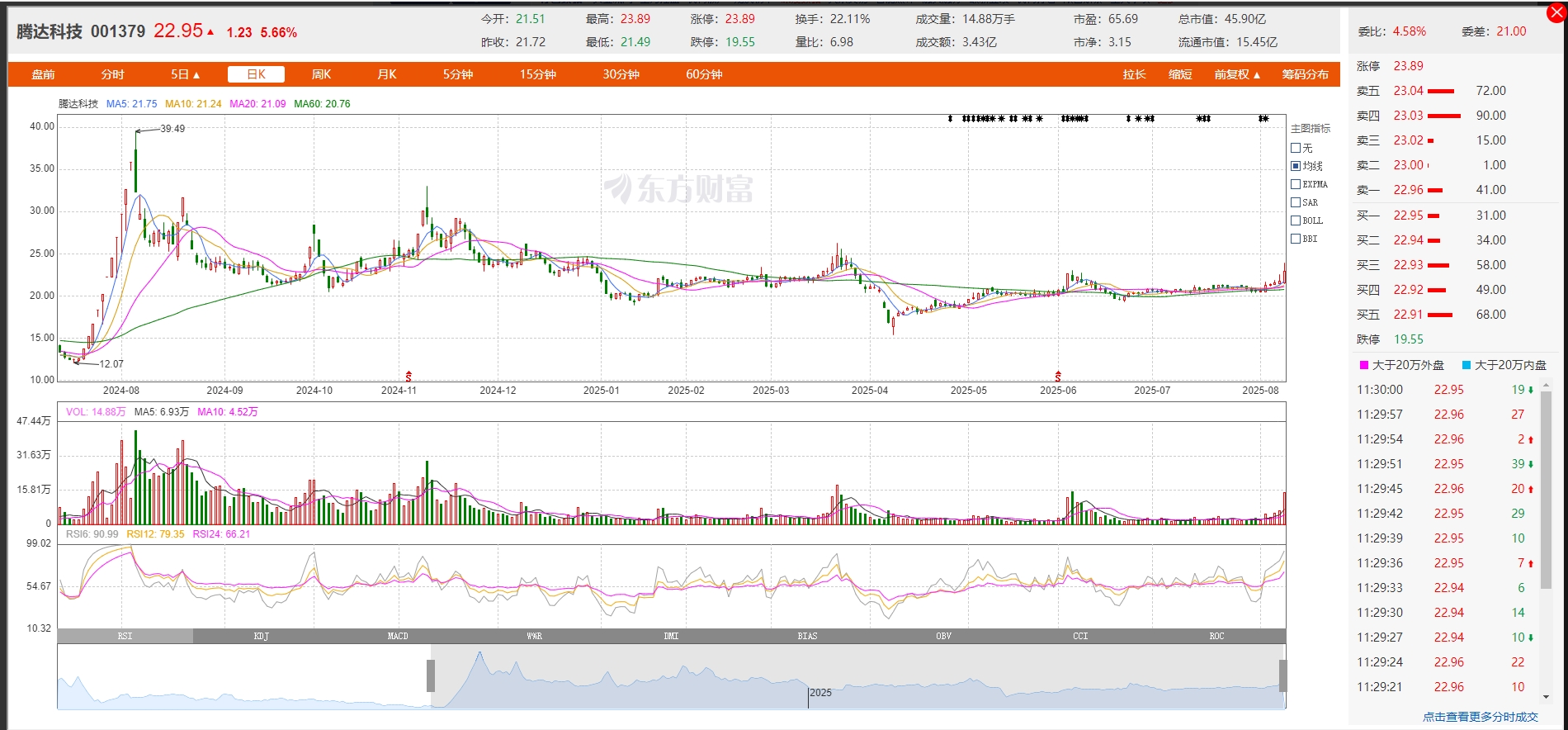Viewport: 1568px width, 730px height.
Task: Click 卖五 price 23.04
Action: (1408, 91)
